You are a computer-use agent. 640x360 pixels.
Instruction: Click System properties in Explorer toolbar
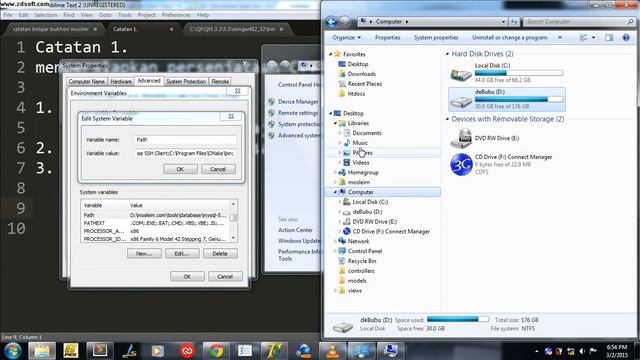(x=436, y=38)
